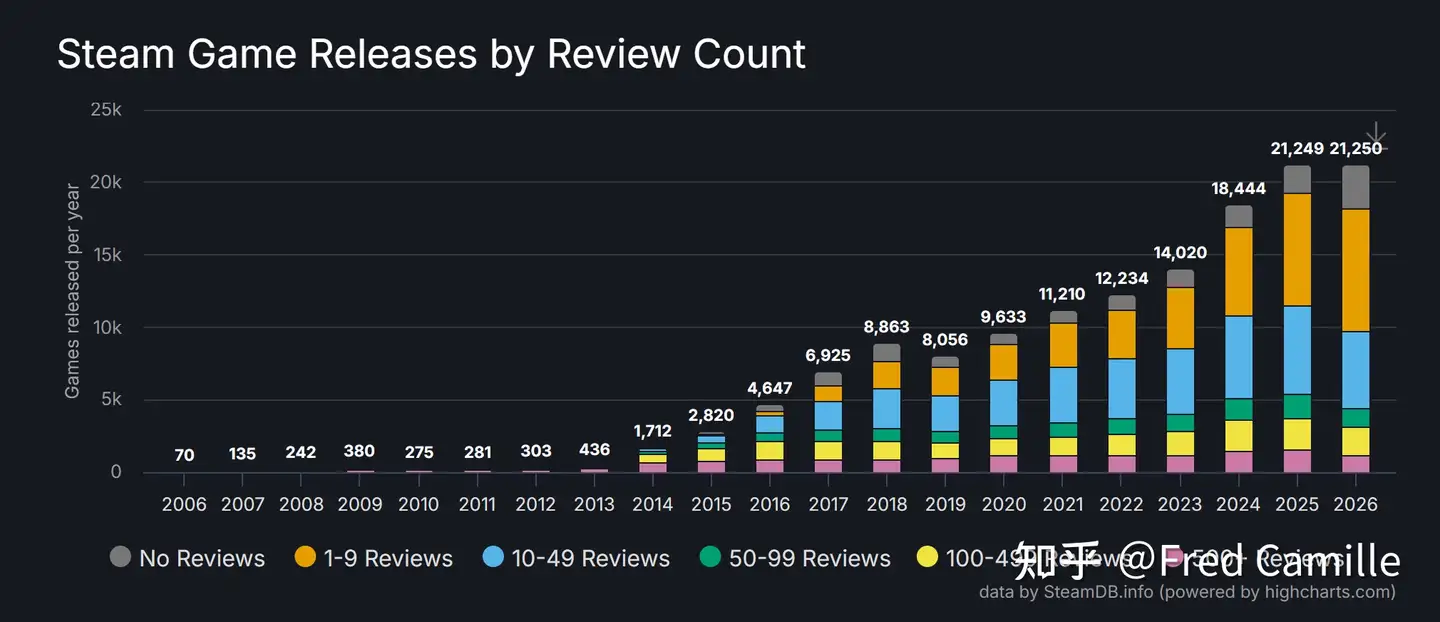Click the yellow legend dot for 100-499 Reviews

928,558
